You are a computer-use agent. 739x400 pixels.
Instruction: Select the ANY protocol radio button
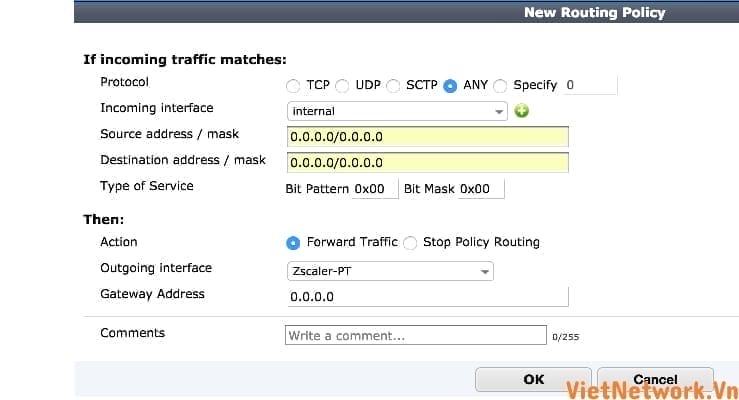[450, 86]
